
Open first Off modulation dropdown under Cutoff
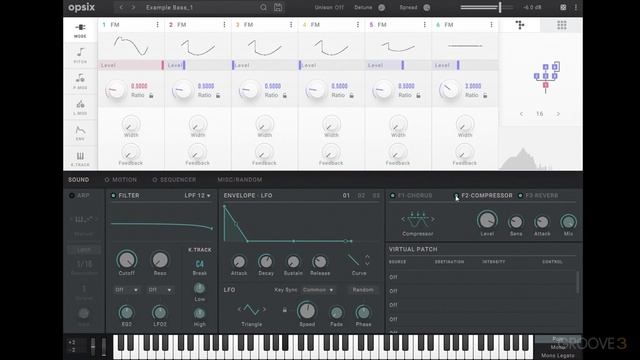point(126,290)
